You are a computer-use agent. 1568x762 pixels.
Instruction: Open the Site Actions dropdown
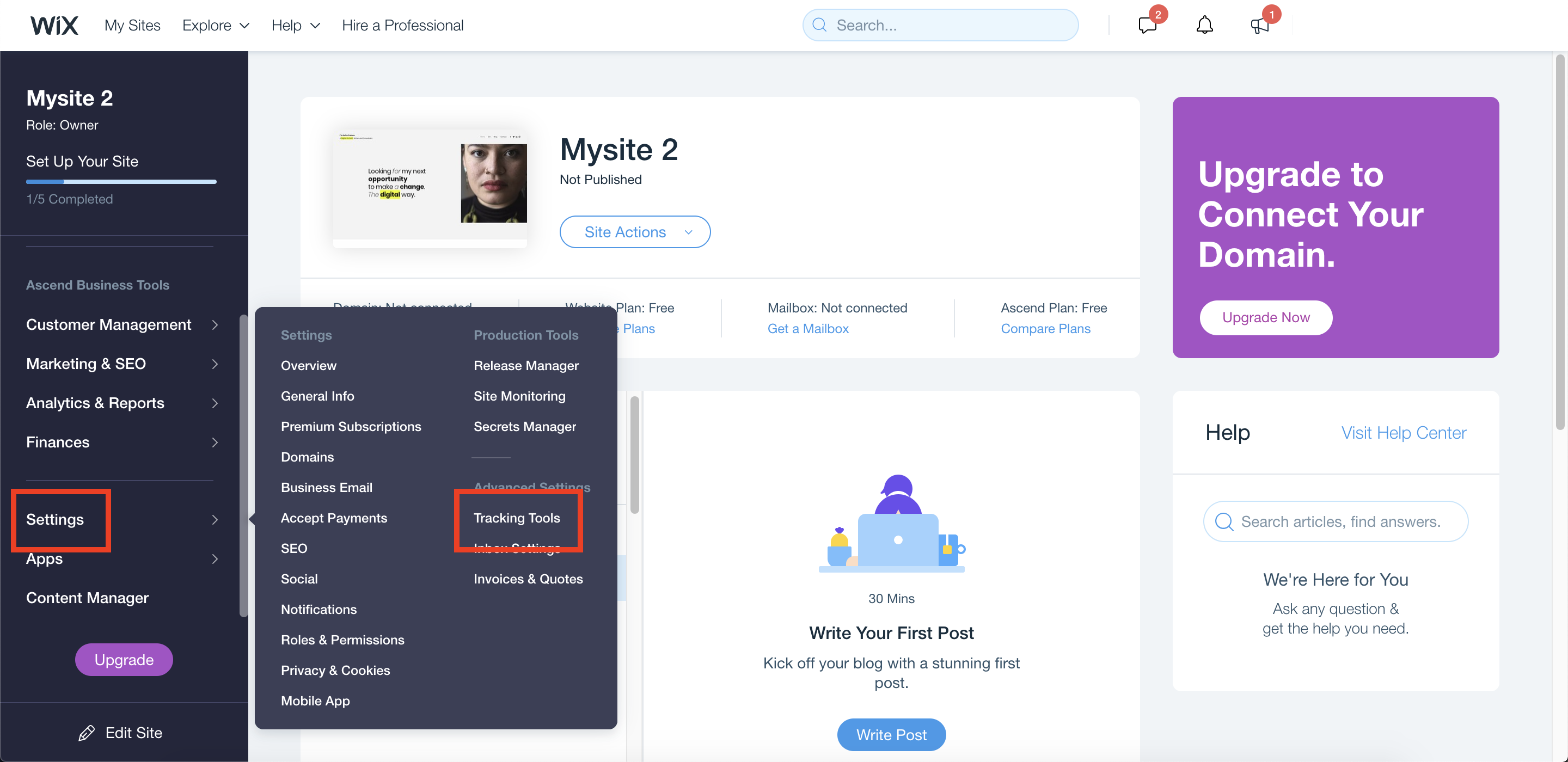[x=634, y=232]
